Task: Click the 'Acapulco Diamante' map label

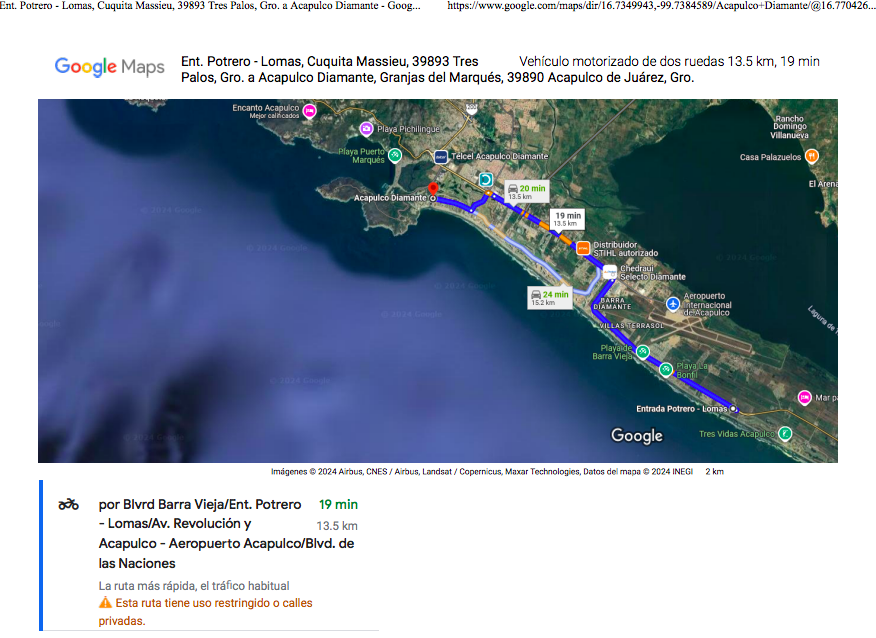Action: 390,198
